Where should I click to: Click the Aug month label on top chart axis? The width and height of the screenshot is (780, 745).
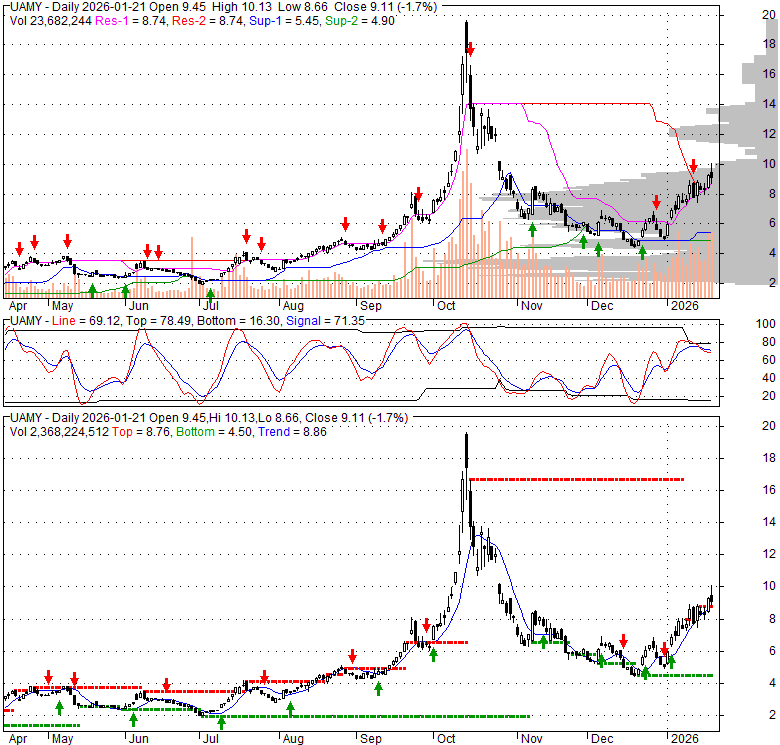[293, 306]
